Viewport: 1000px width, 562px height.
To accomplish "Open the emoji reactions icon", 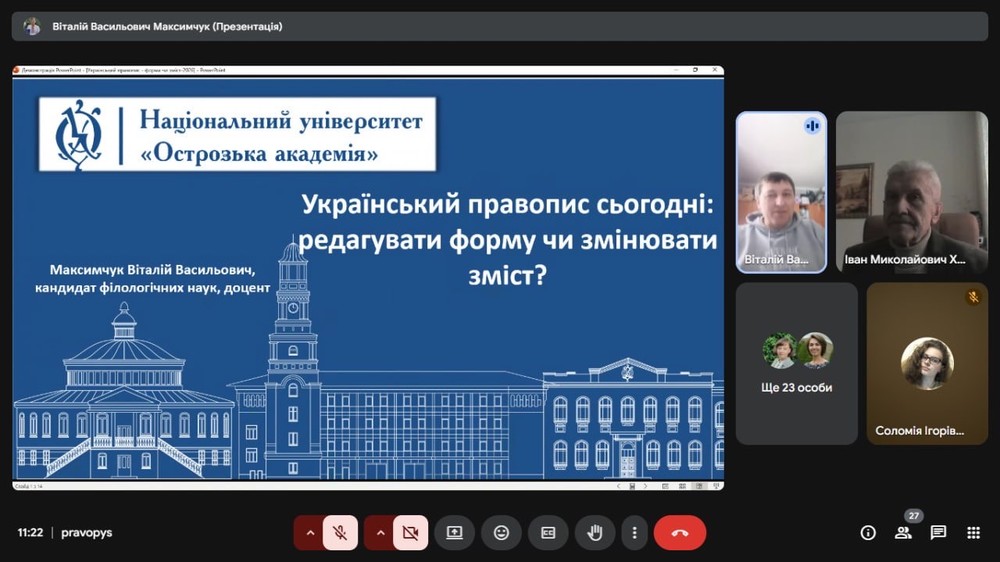I will (501, 533).
